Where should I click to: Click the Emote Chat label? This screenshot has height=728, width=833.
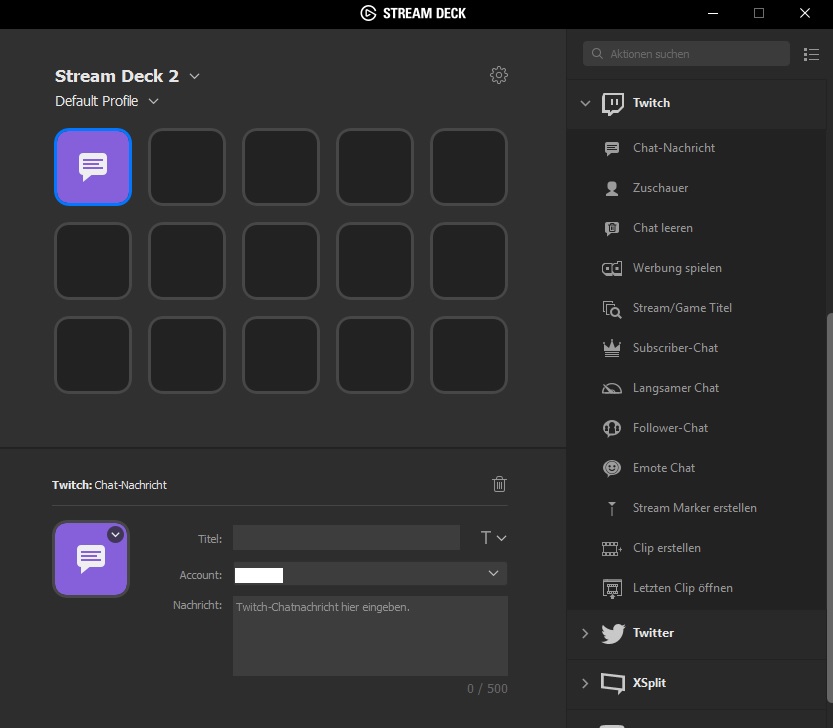pyautogui.click(x=664, y=468)
